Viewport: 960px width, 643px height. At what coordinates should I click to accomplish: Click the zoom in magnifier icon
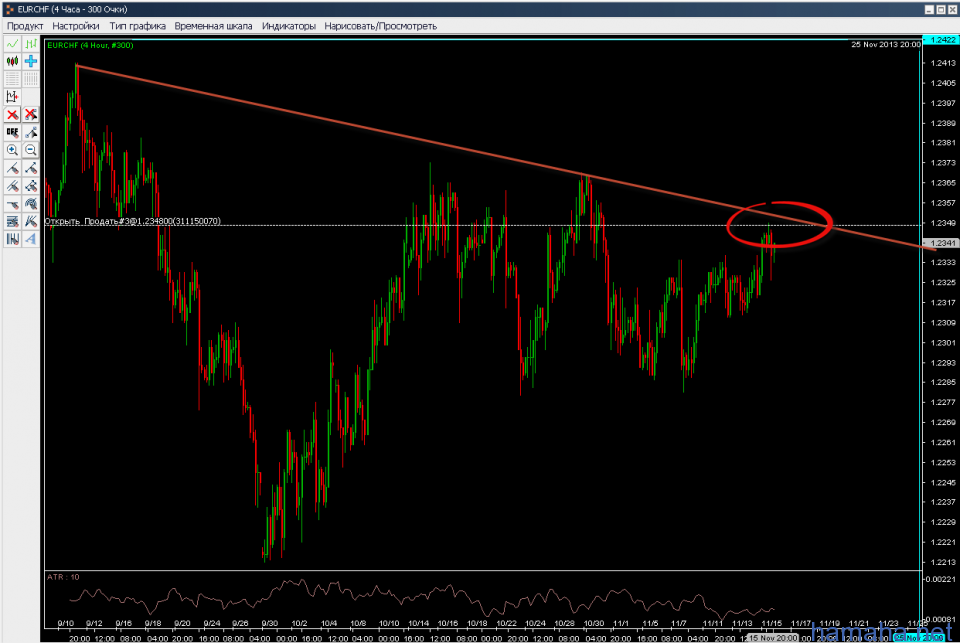pos(12,150)
